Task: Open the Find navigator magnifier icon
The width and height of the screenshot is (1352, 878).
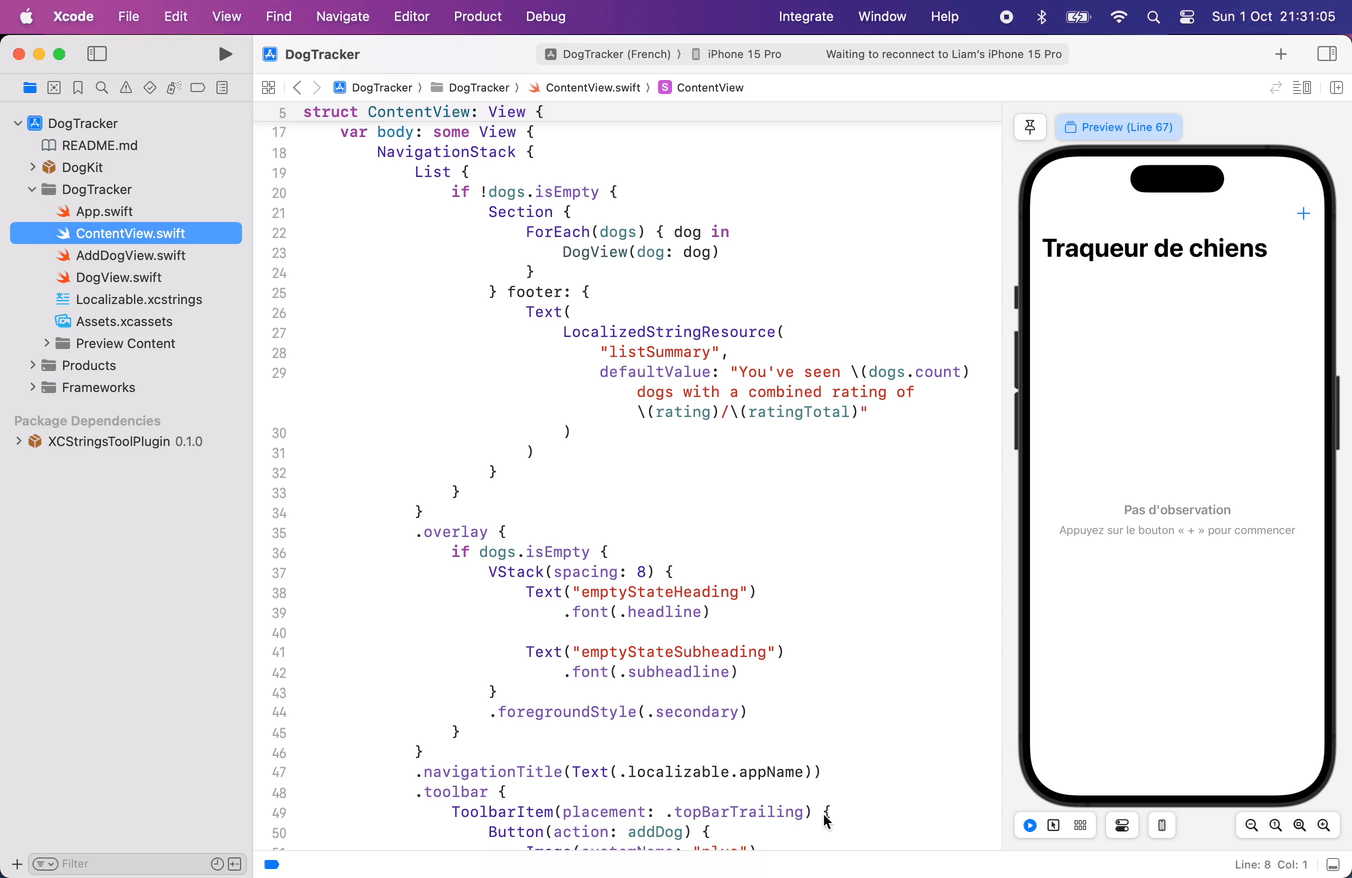Action: pos(102,88)
